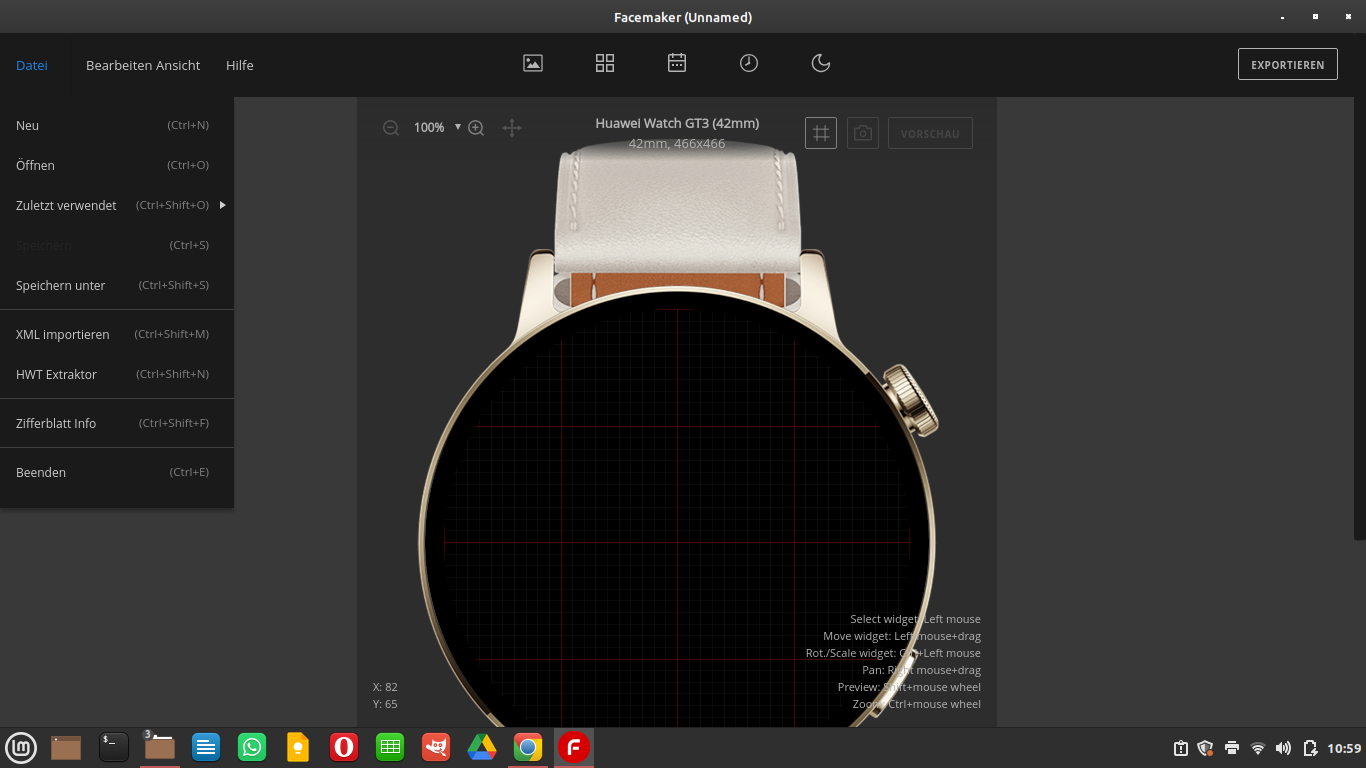
Task: Select the calendar date widget icon
Action: click(677, 63)
